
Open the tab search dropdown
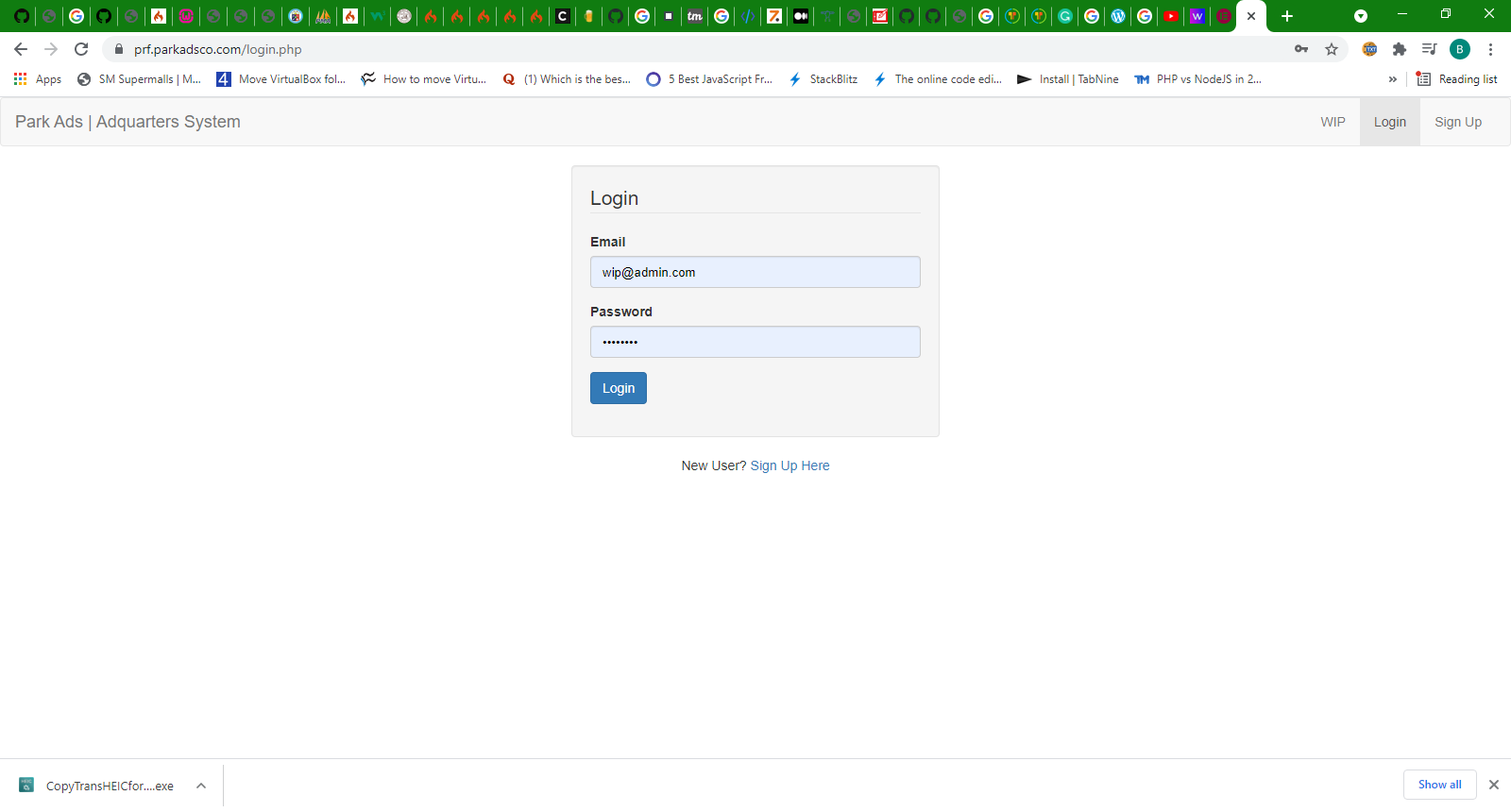(1360, 16)
